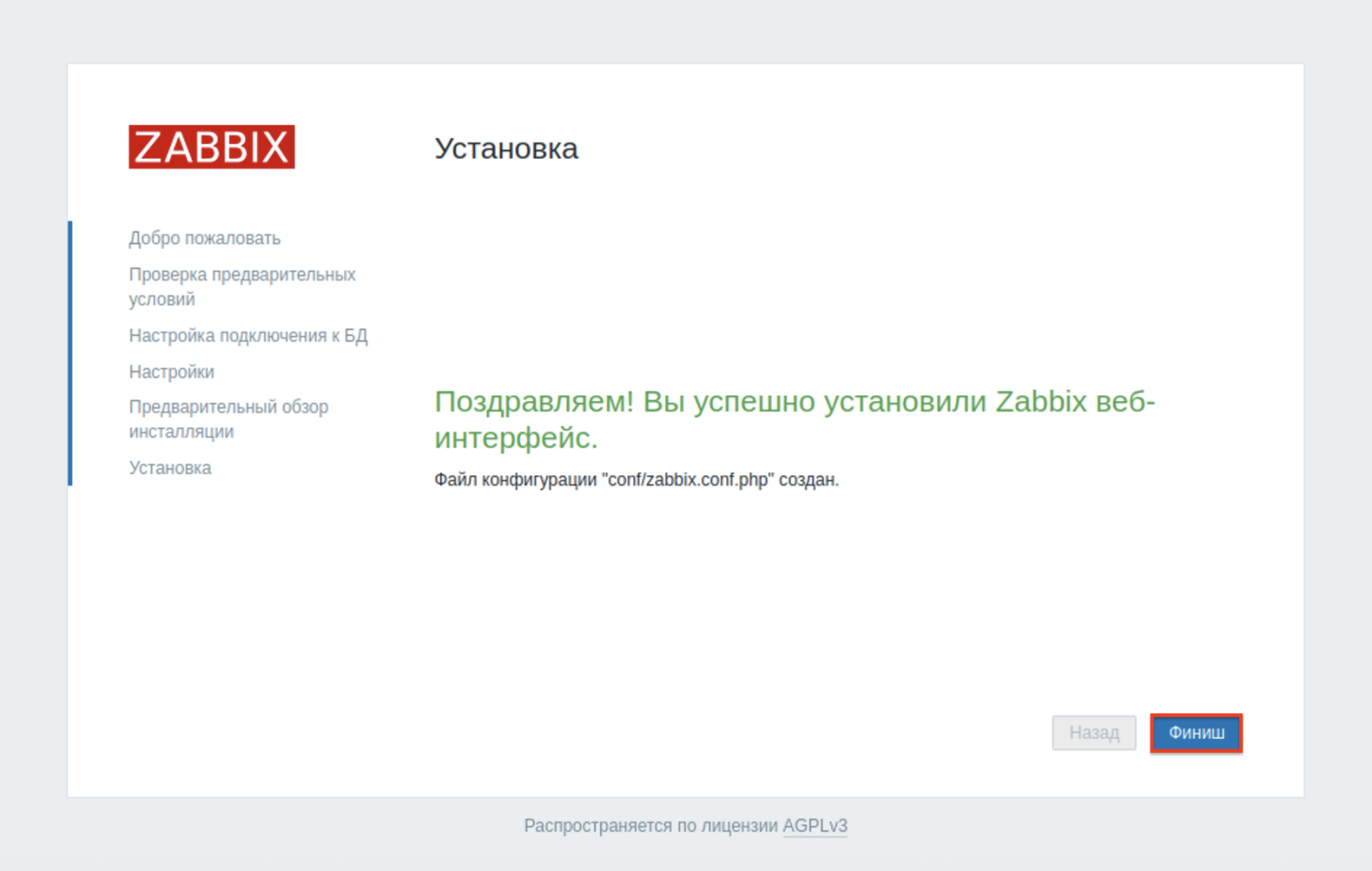Open the AGPLv3 license link
This screenshot has width=1372, height=871.
click(x=815, y=826)
